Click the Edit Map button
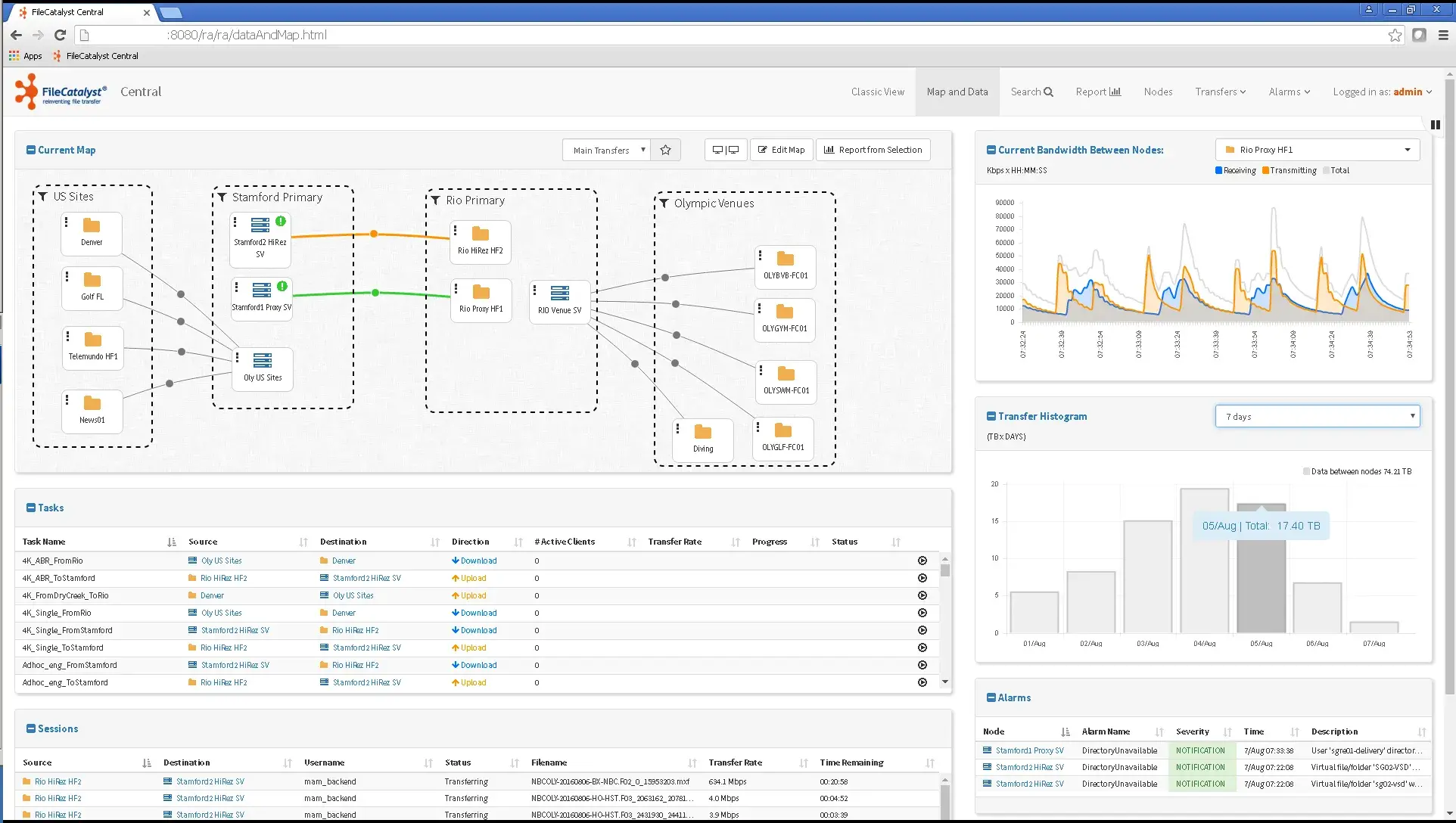 782,150
